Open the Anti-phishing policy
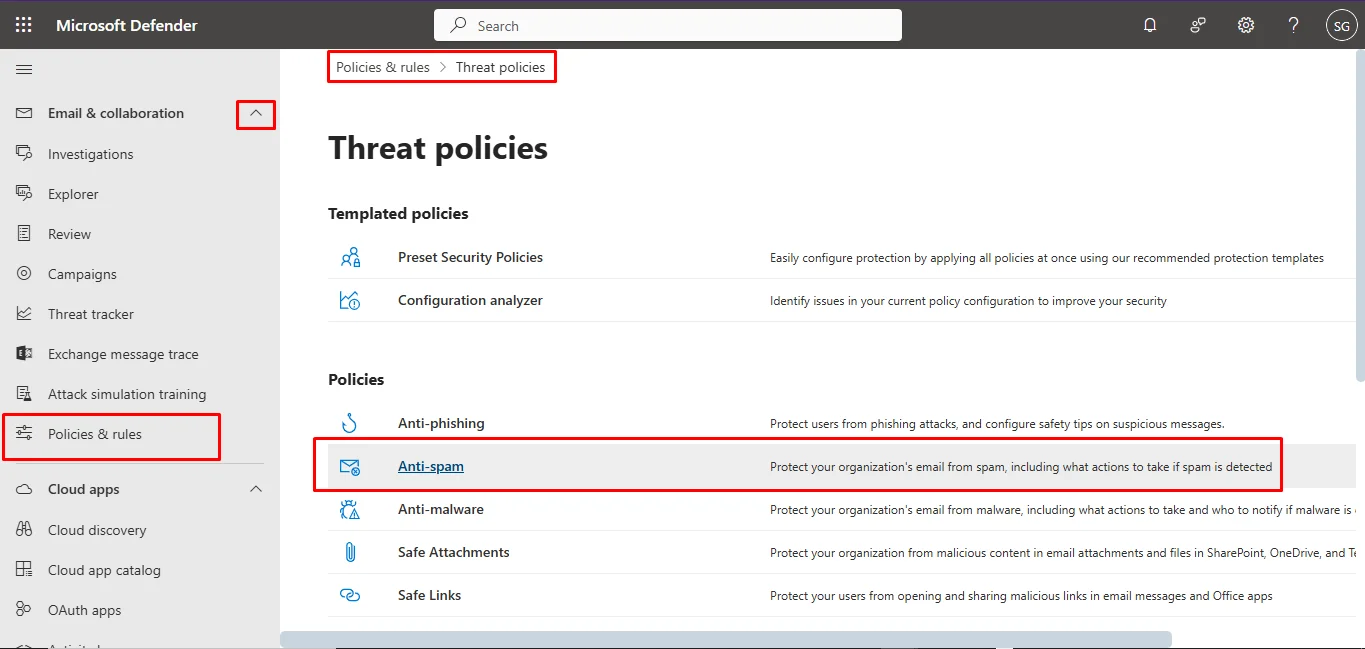This screenshot has width=1365, height=649. (441, 423)
